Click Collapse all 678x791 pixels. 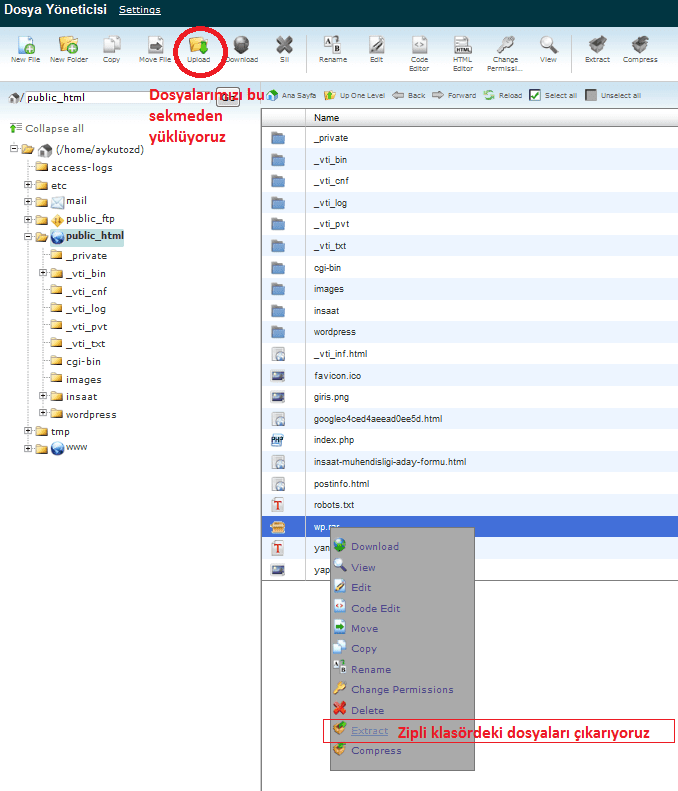pos(47,129)
